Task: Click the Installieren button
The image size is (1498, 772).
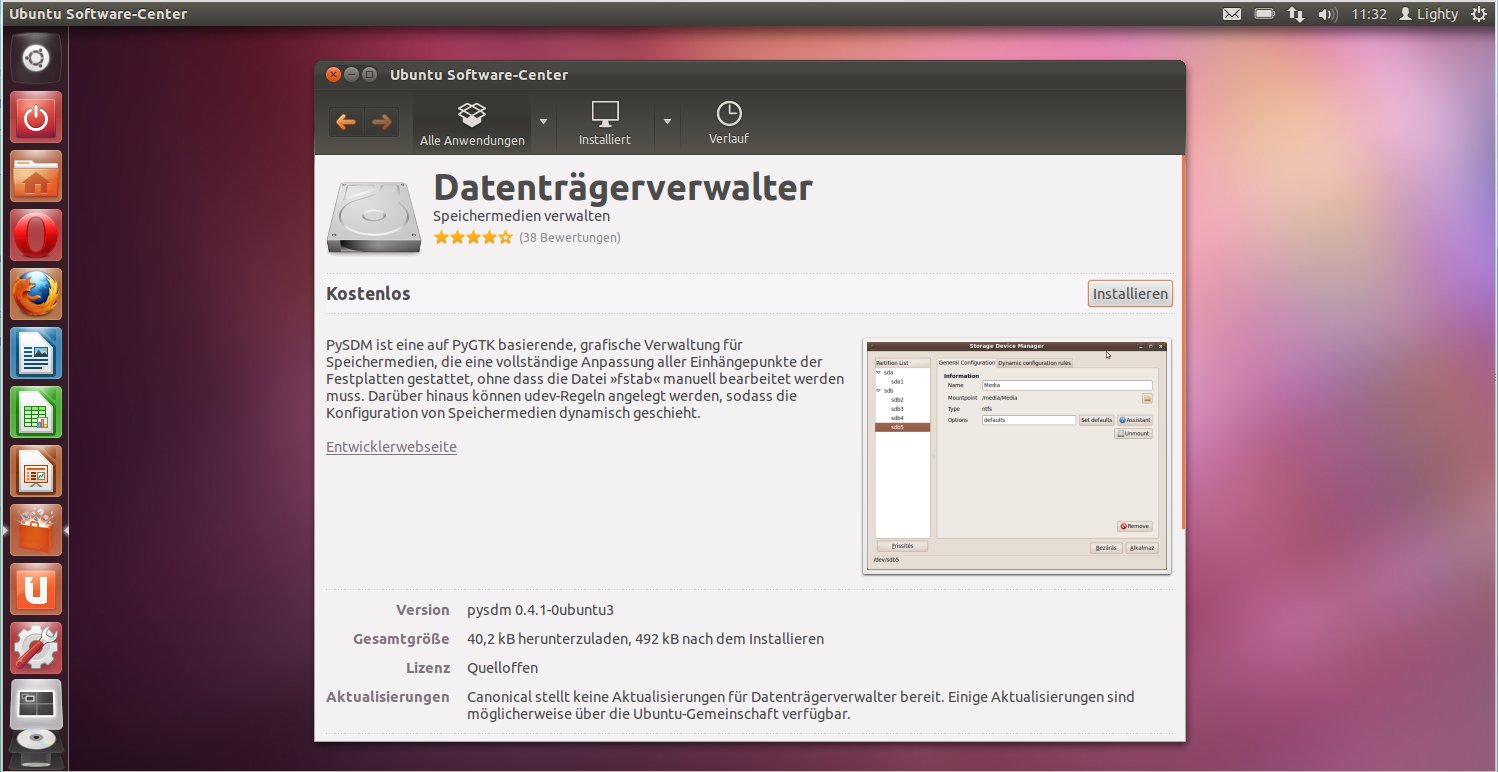Action: 1130,294
